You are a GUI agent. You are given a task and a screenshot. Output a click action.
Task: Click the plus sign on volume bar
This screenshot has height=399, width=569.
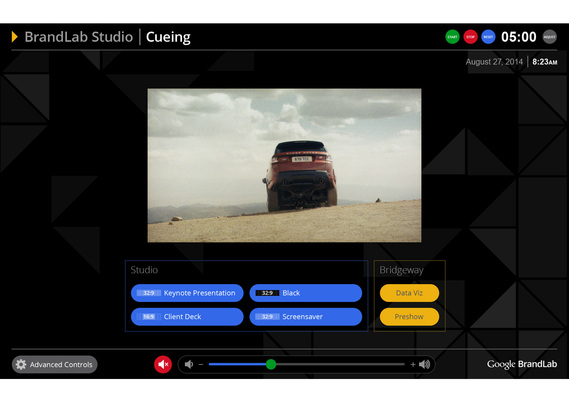click(413, 364)
